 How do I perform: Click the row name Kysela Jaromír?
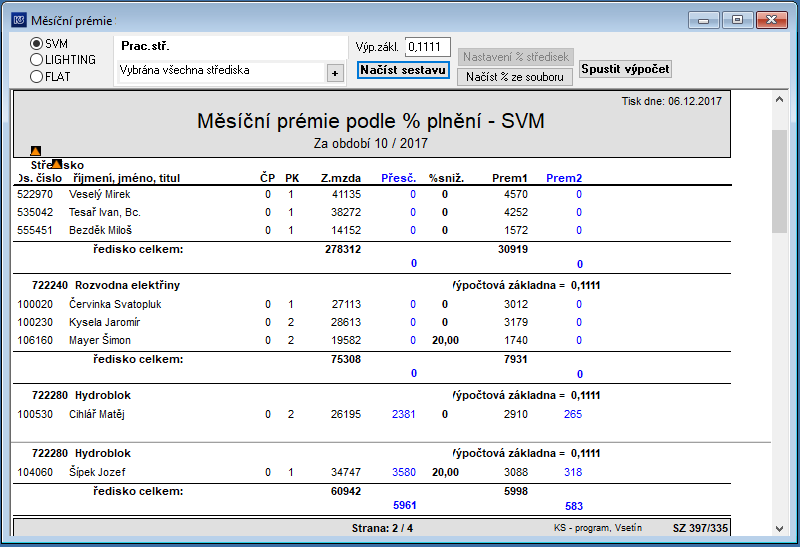(x=104, y=322)
